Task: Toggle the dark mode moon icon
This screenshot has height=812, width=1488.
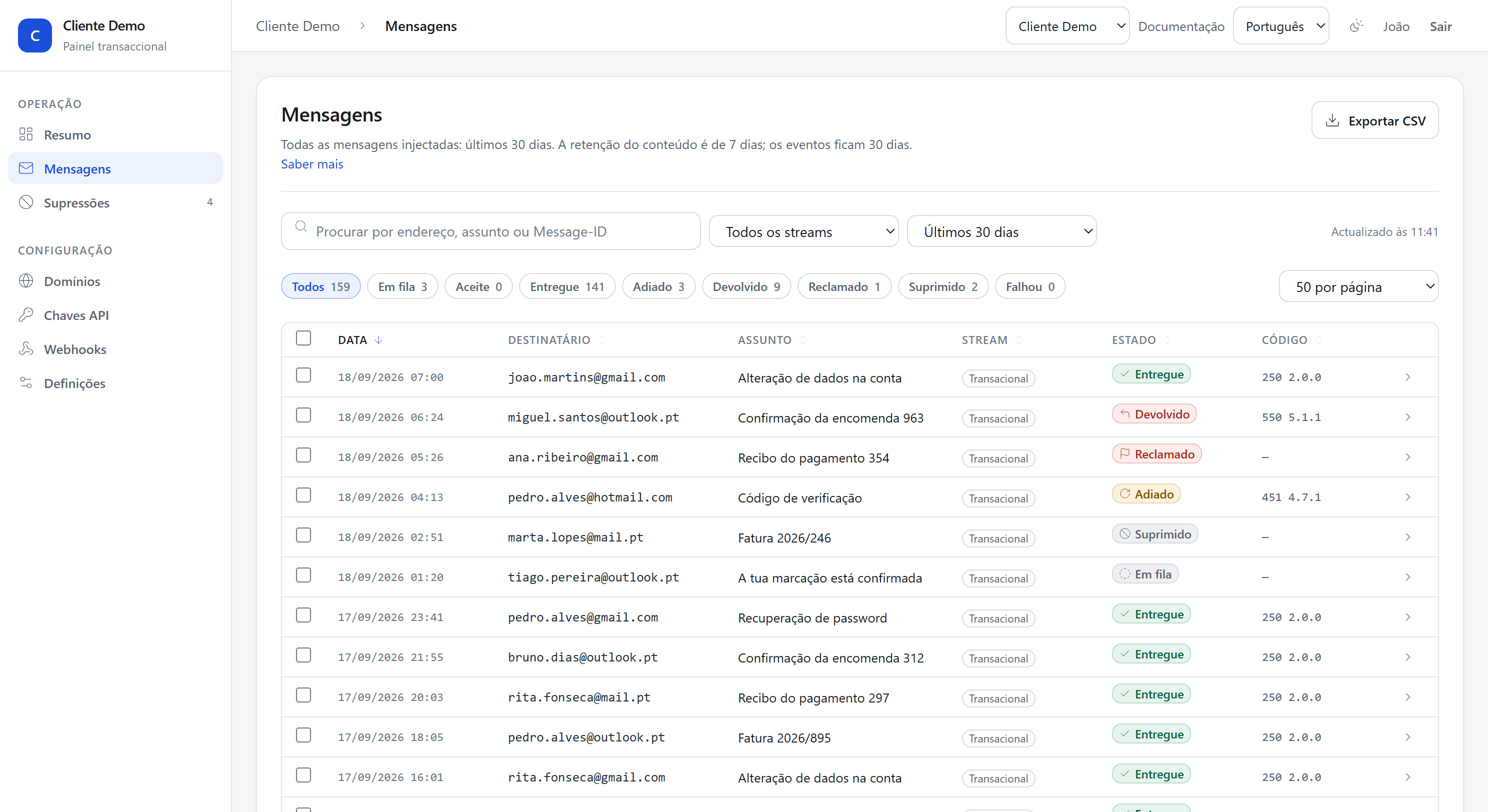Action: click(1356, 26)
